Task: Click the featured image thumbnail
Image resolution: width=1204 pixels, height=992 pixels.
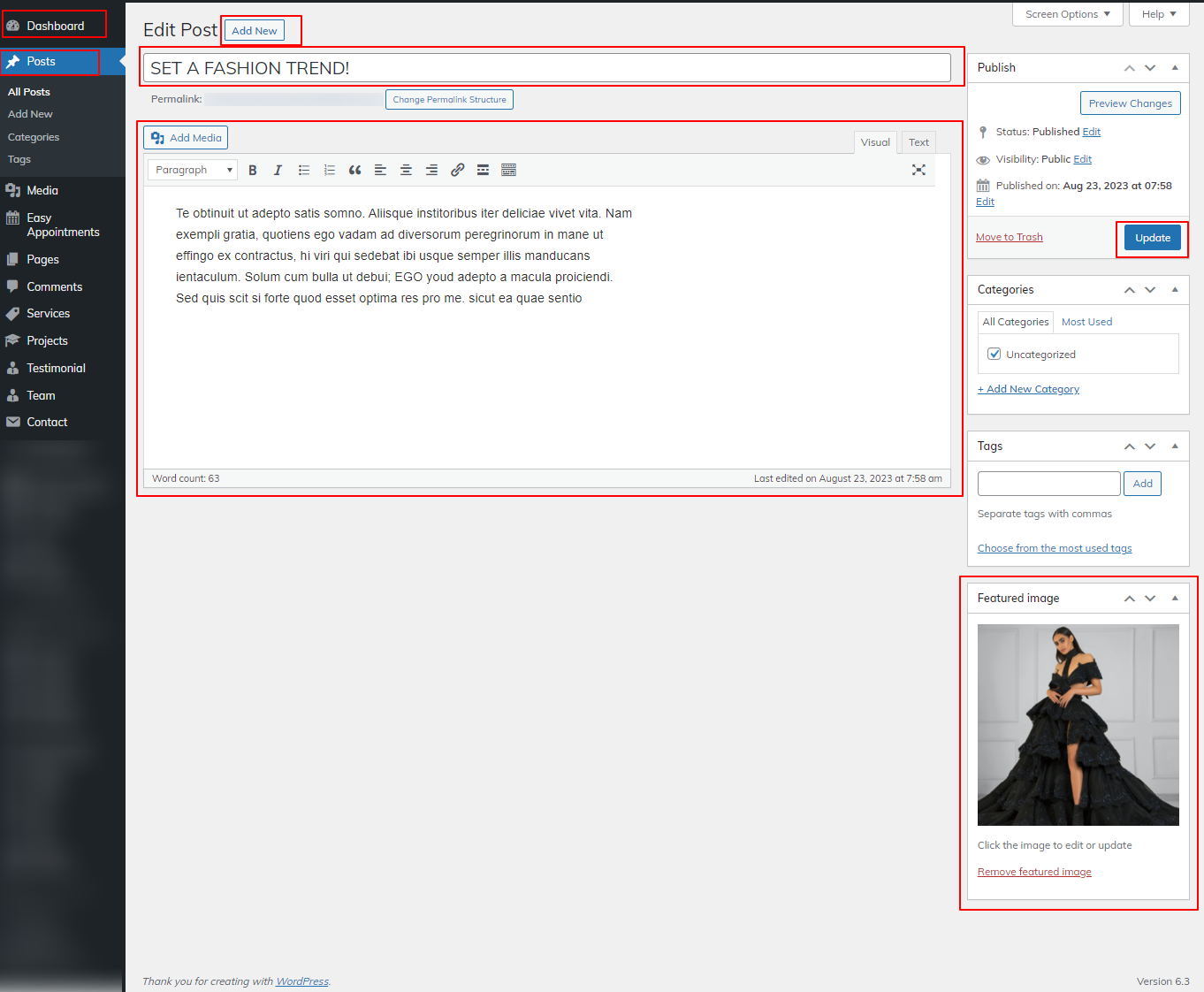Action: click(x=1078, y=725)
